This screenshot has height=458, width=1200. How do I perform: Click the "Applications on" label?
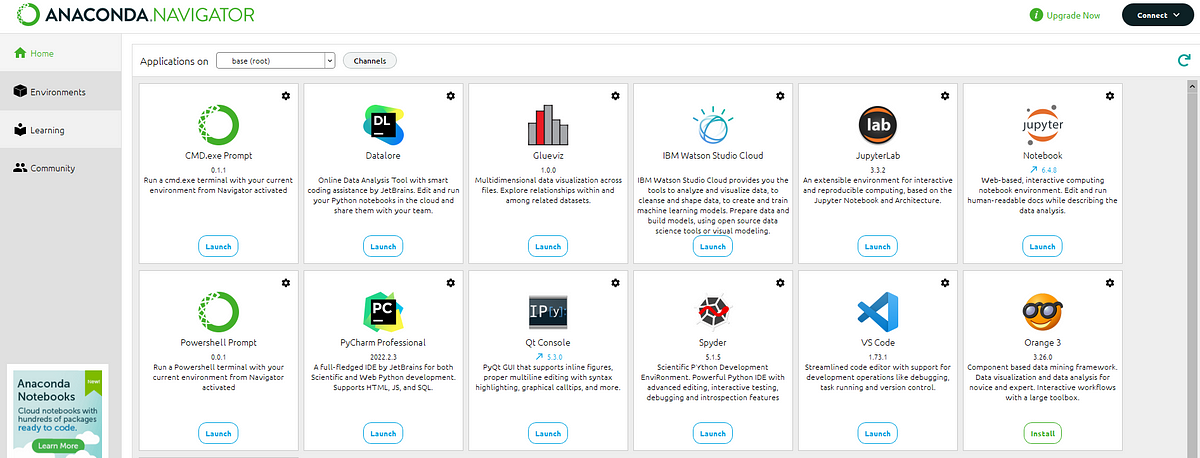click(174, 61)
